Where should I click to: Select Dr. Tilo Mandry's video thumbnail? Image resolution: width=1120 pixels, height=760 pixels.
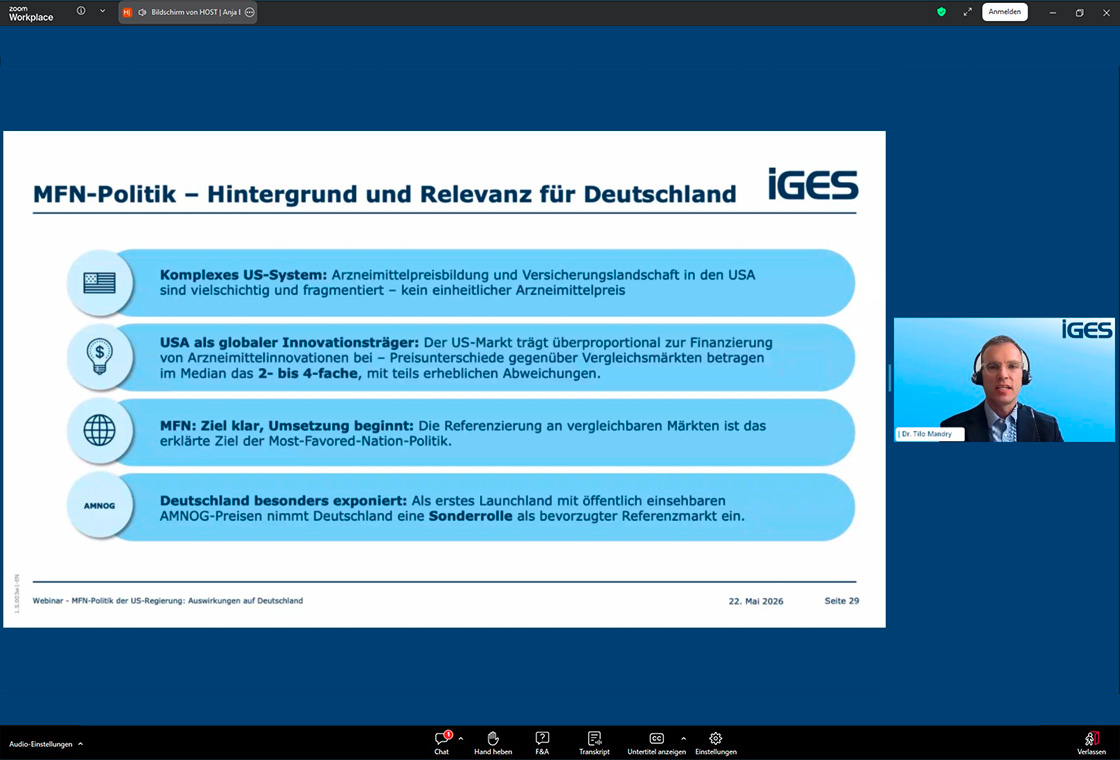pyautogui.click(x=1004, y=379)
